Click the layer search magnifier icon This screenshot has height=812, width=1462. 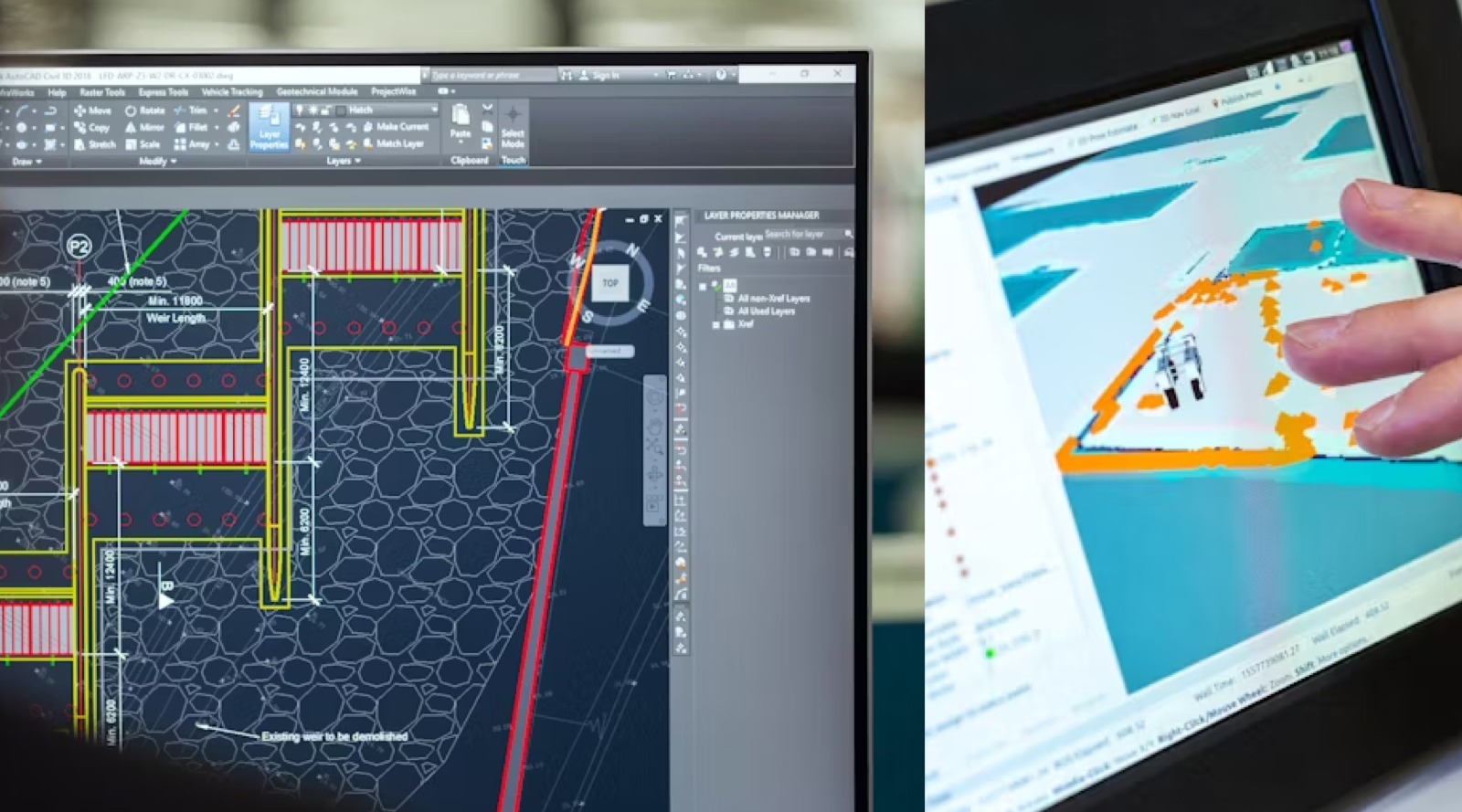pos(849,234)
